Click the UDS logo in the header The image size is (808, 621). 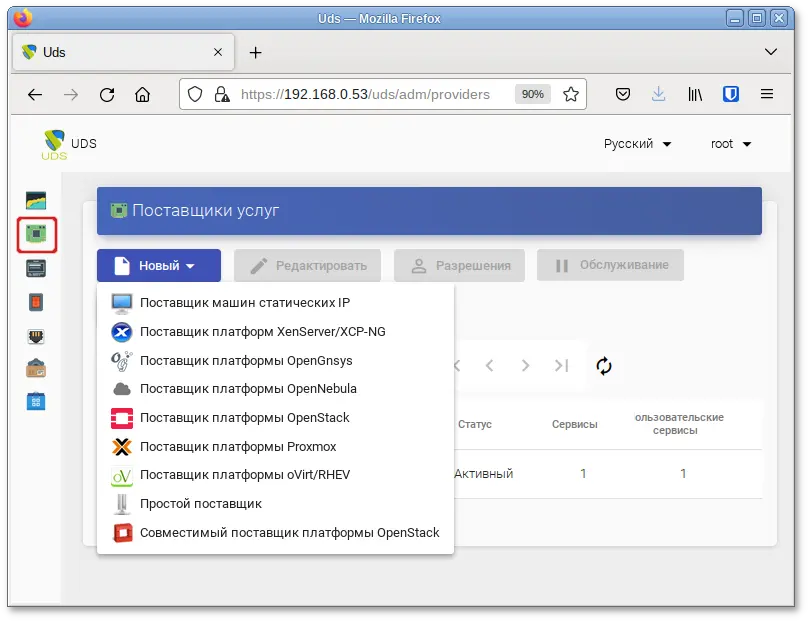click(55, 143)
